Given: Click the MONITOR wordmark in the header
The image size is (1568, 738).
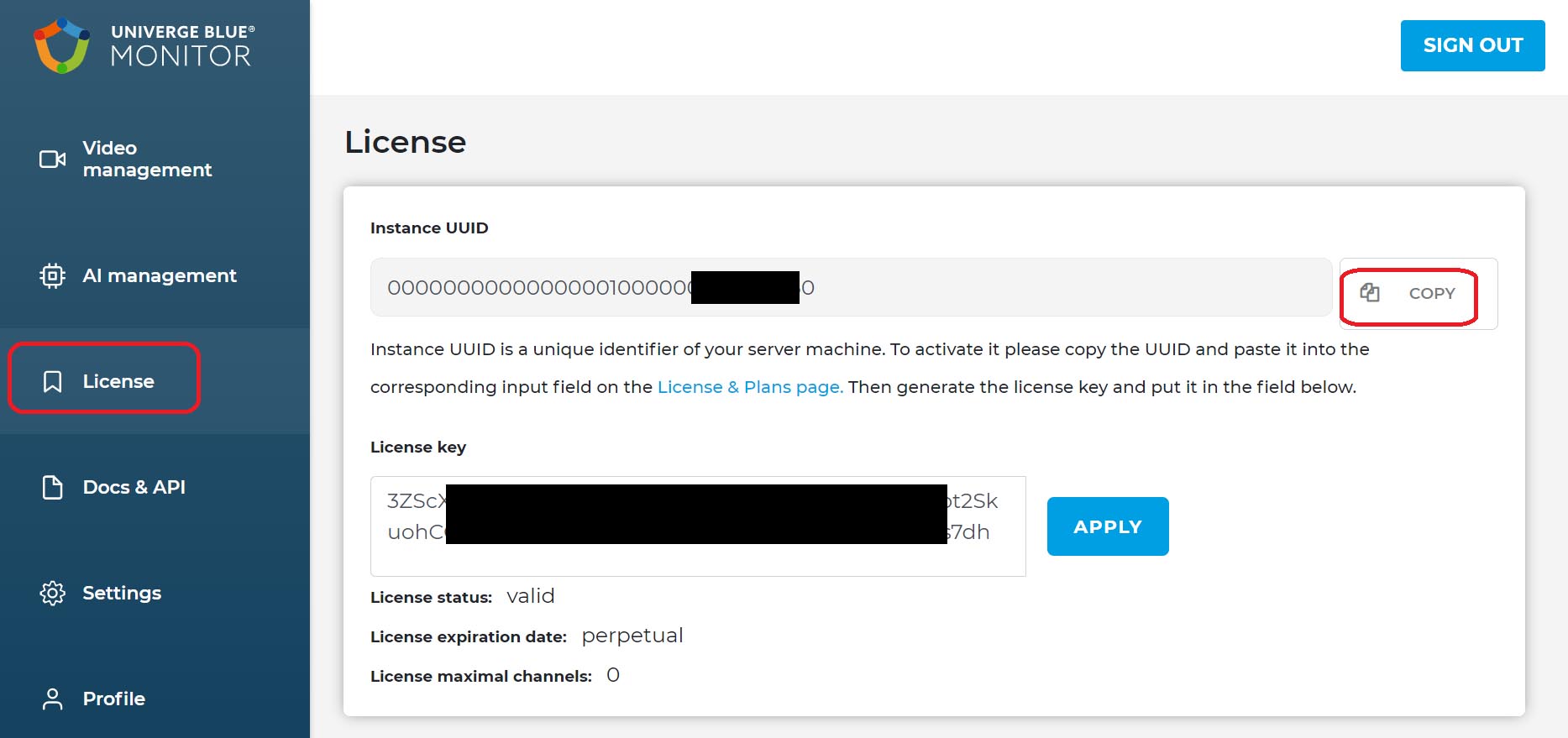Looking at the screenshot, I should pyautogui.click(x=181, y=56).
